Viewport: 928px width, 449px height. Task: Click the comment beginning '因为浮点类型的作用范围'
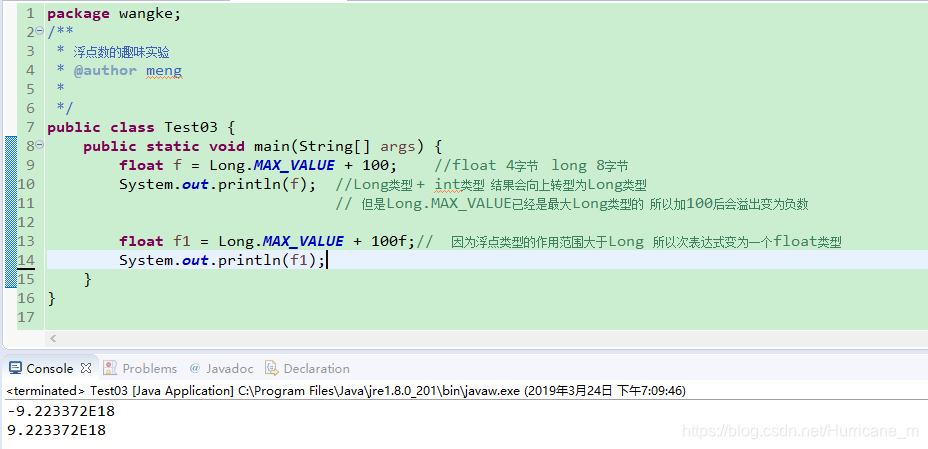click(646, 241)
